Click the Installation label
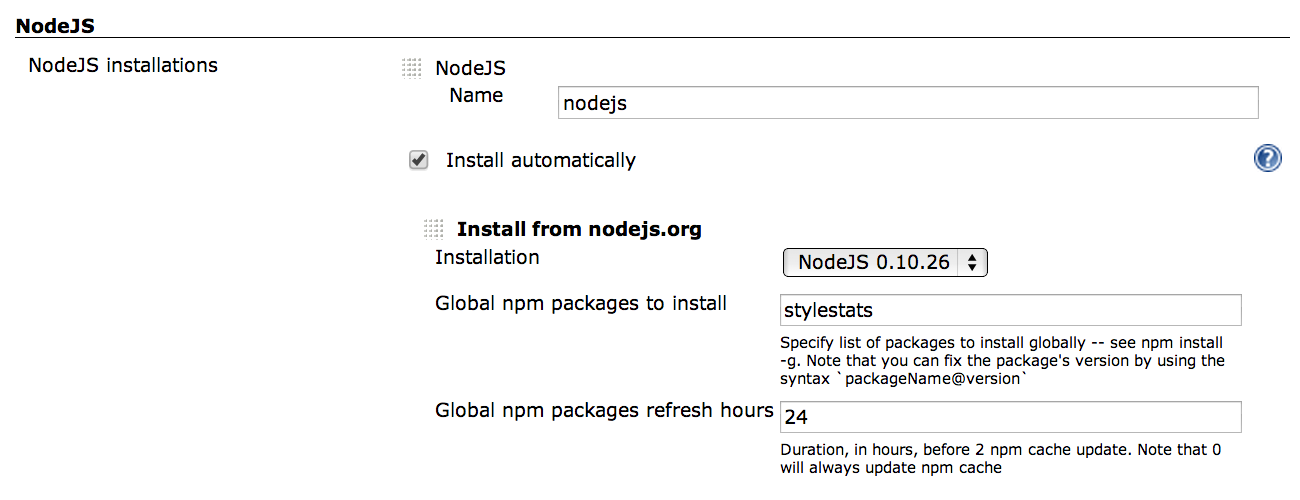This screenshot has width=1300, height=500. point(487,257)
